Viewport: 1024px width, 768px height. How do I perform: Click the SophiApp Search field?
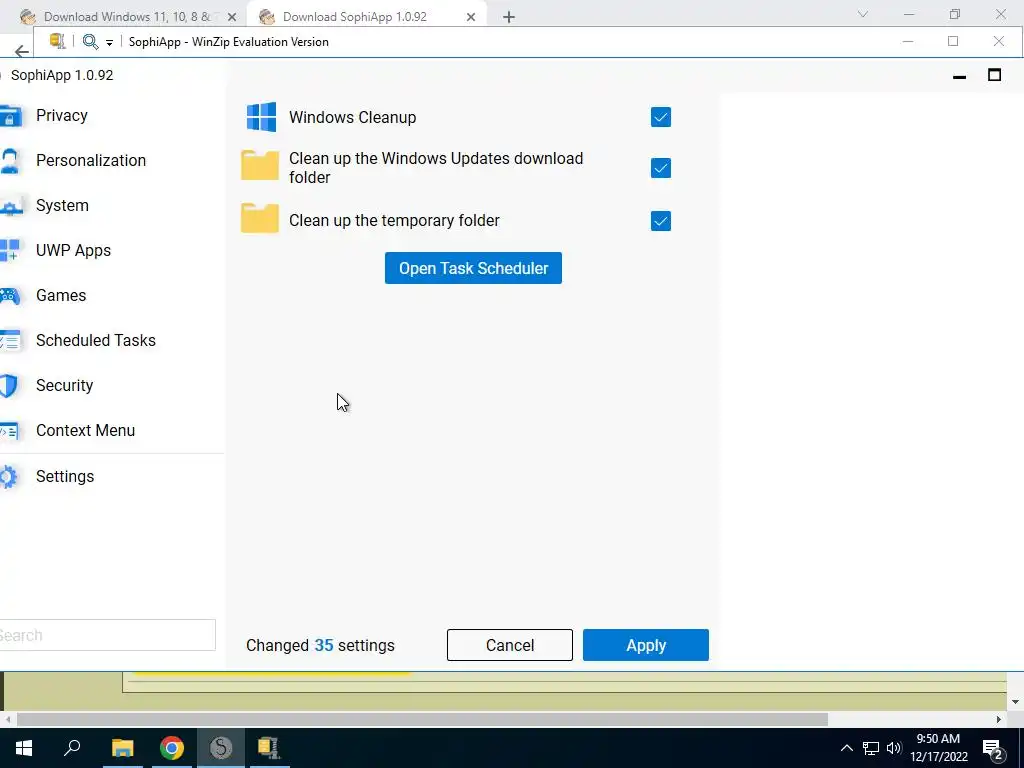pyautogui.click(x=107, y=635)
